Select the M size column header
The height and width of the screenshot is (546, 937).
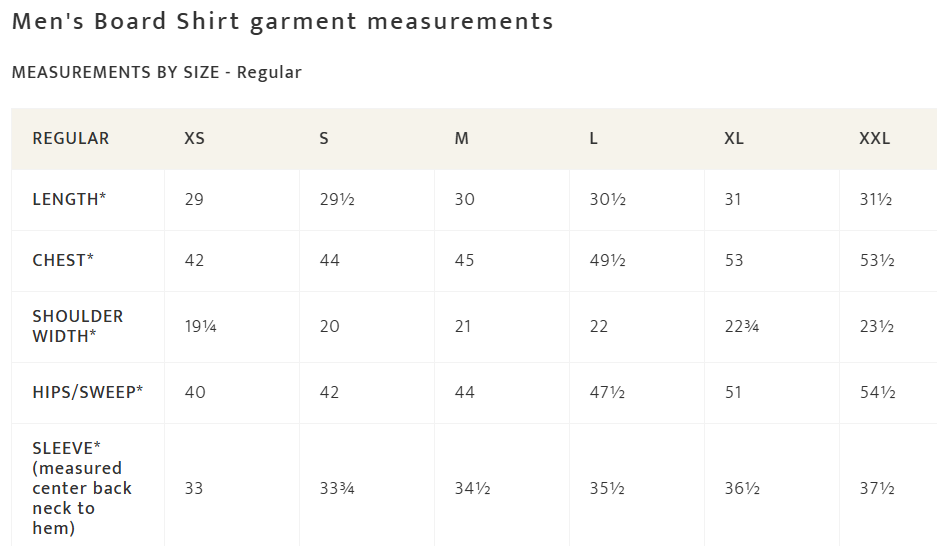coord(461,138)
